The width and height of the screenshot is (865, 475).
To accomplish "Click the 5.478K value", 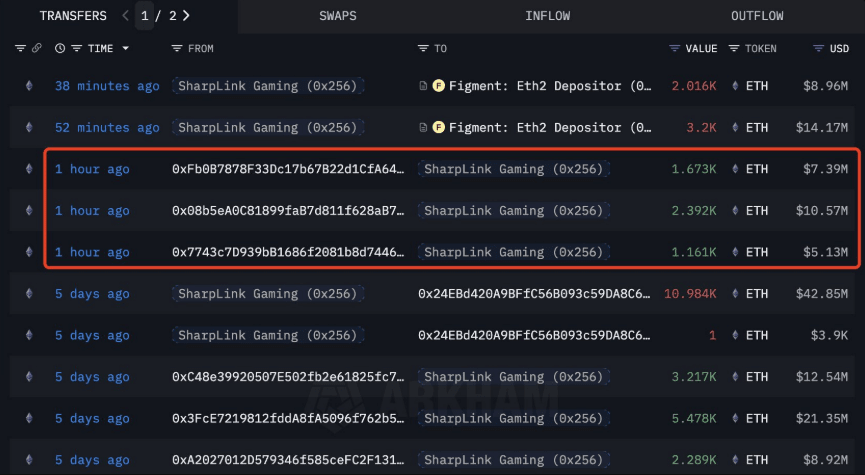I will point(694,418).
